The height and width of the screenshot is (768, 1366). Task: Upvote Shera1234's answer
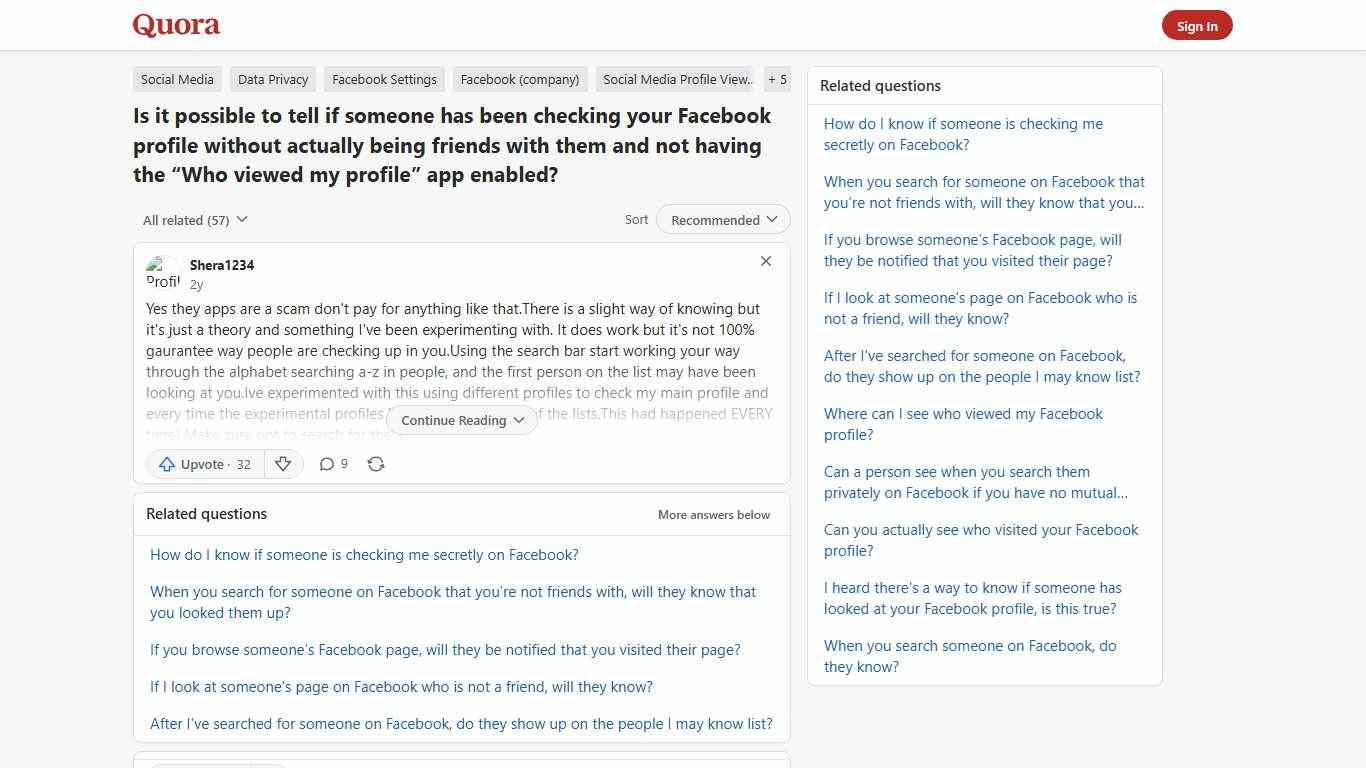[x=203, y=464]
